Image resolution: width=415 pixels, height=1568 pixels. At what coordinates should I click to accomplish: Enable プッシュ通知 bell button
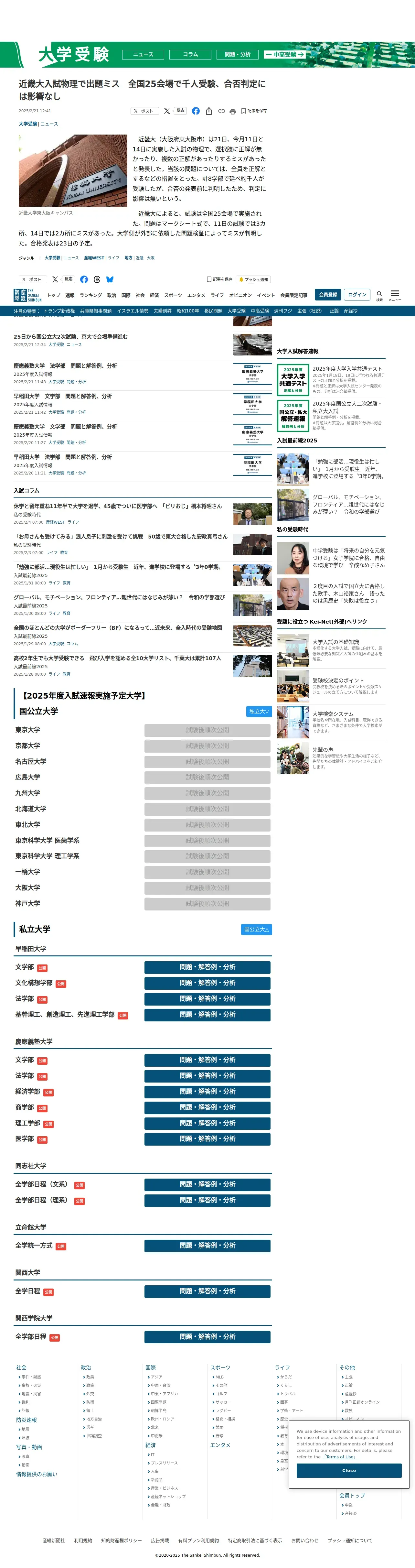click(254, 279)
